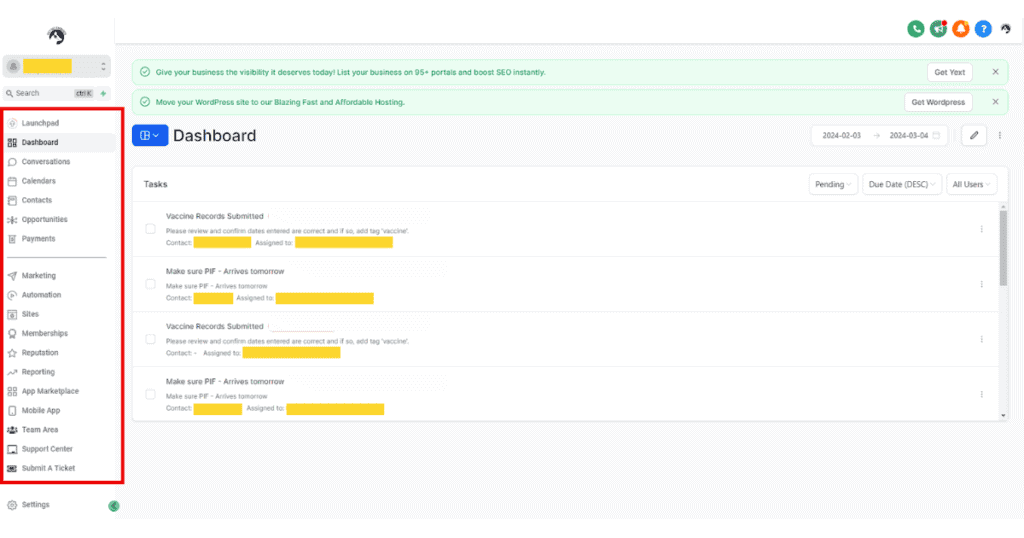Click the App Marketplace grid icon
Viewport: 1024px width, 538px height.
point(12,391)
